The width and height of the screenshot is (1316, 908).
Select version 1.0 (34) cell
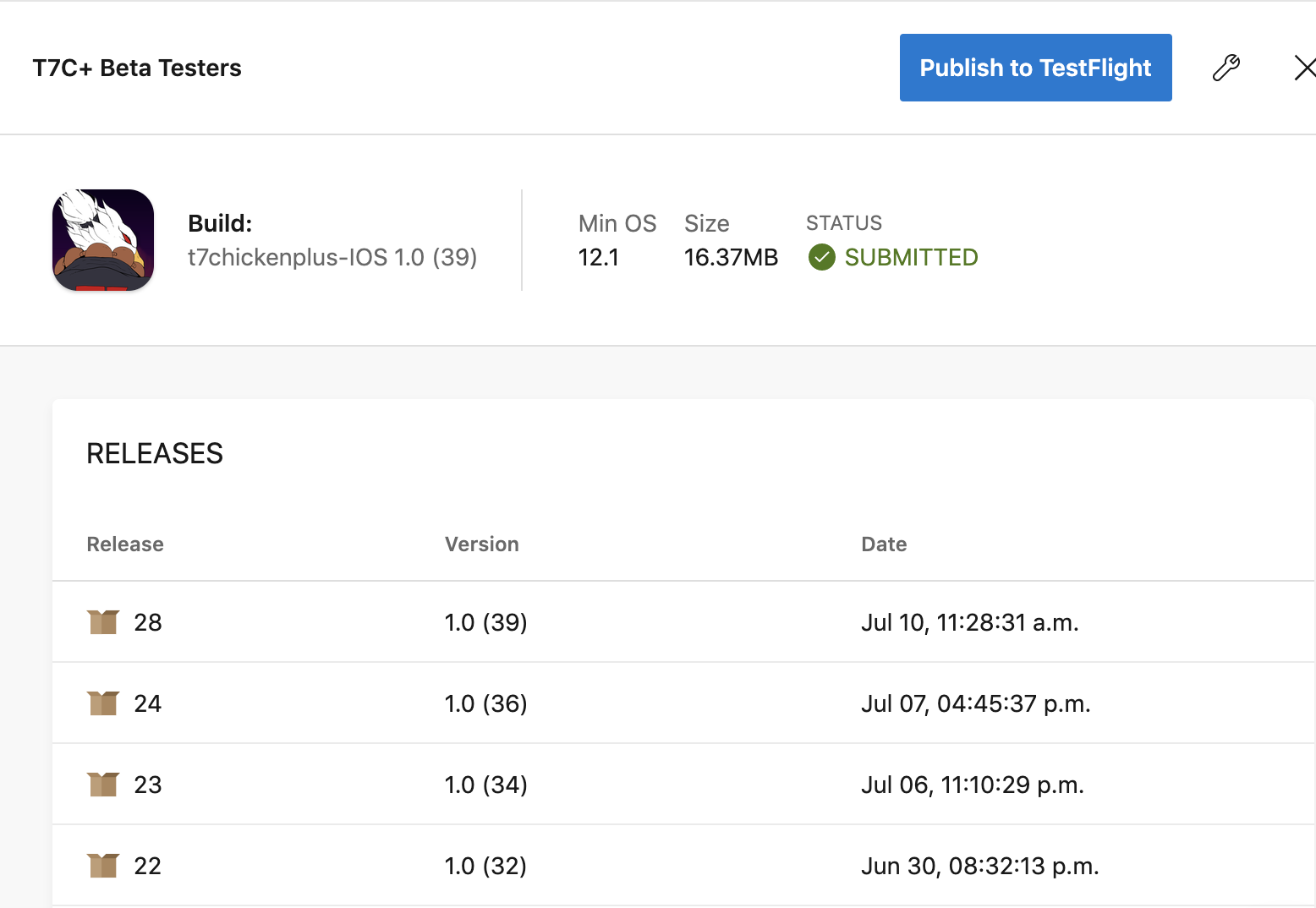[x=486, y=785]
